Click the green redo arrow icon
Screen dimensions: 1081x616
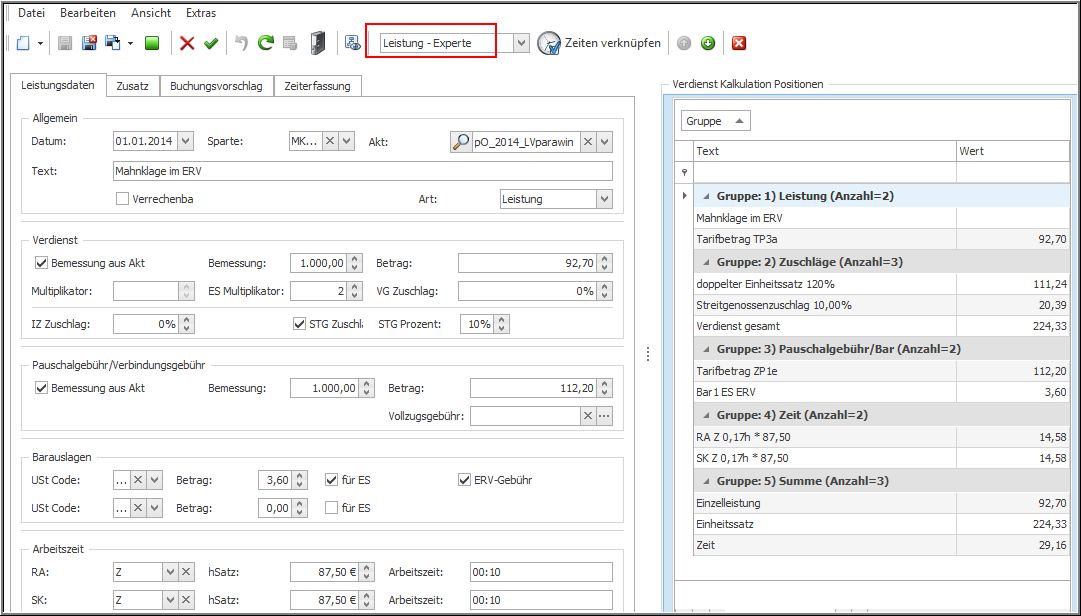266,43
